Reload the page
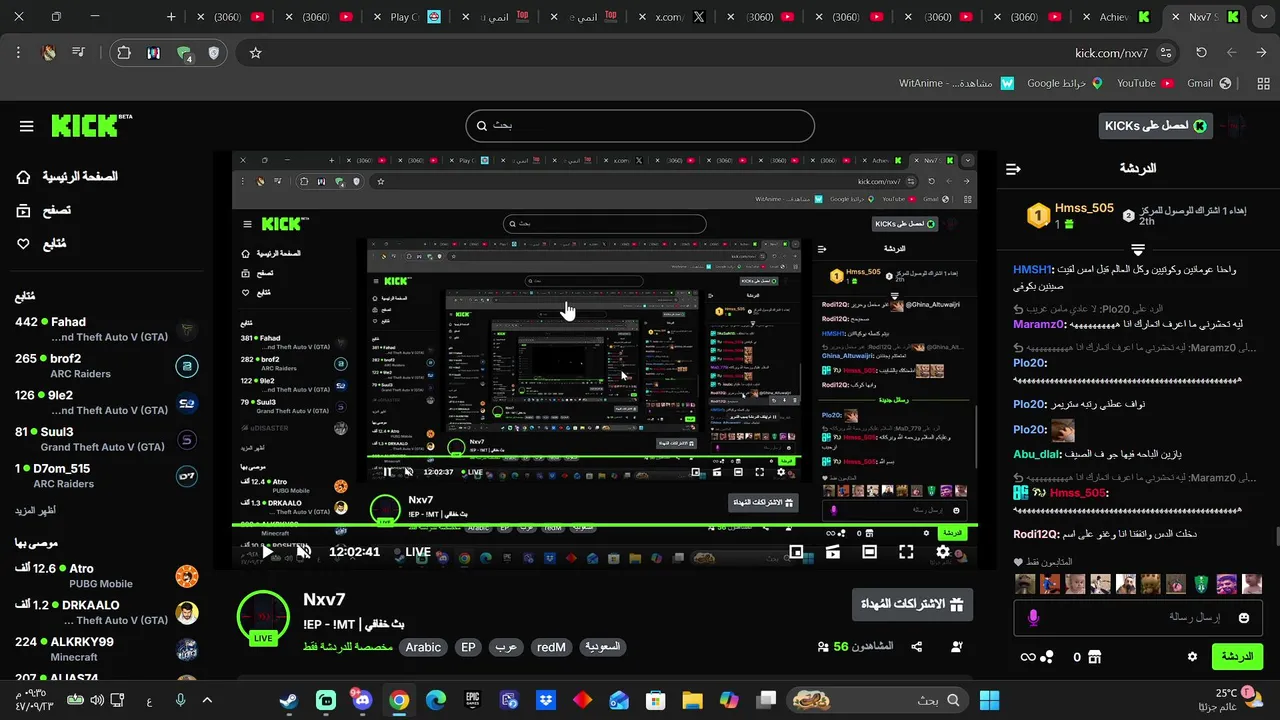This screenshot has height=720, width=1280. pos(1201,53)
